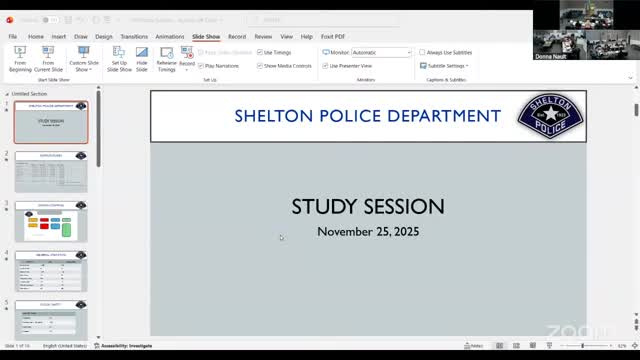
Task: Switch to the Review tab
Action: 263,36
